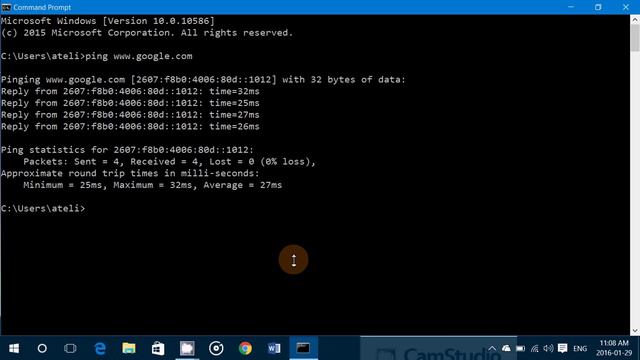Click the 'ping www.google.com' command text
Viewport: 640px width, 360px height.
pos(139,56)
